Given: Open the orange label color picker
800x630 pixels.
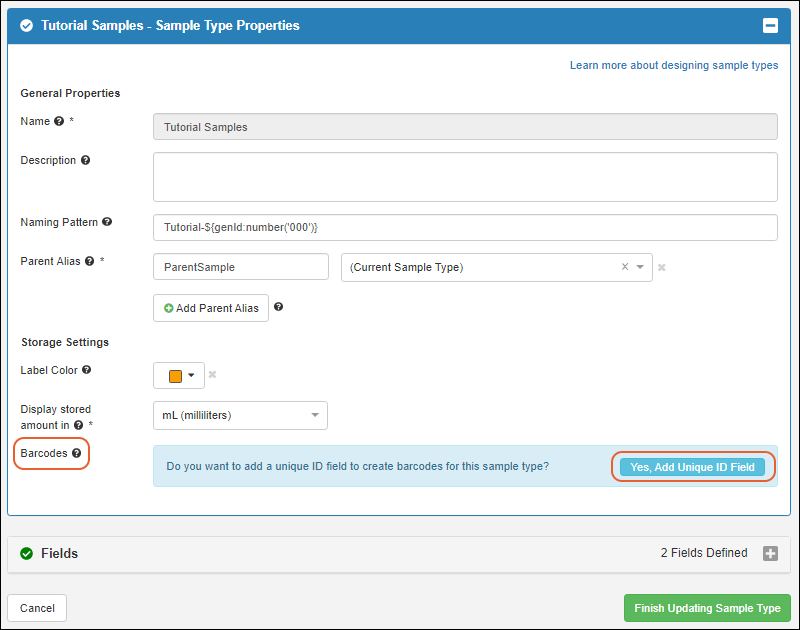Looking at the screenshot, I should [x=179, y=376].
